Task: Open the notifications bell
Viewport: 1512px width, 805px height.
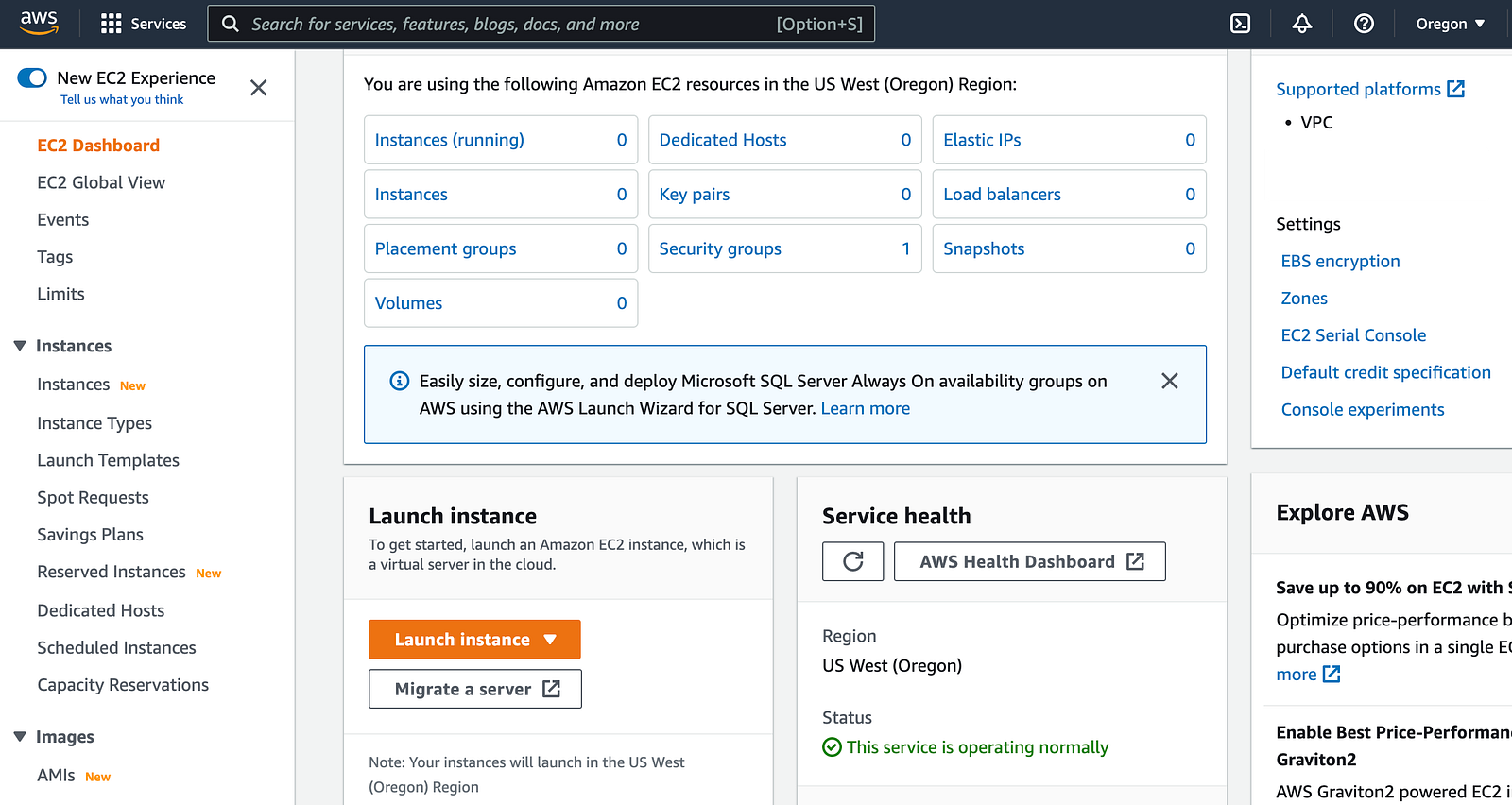Action: coord(1302,24)
